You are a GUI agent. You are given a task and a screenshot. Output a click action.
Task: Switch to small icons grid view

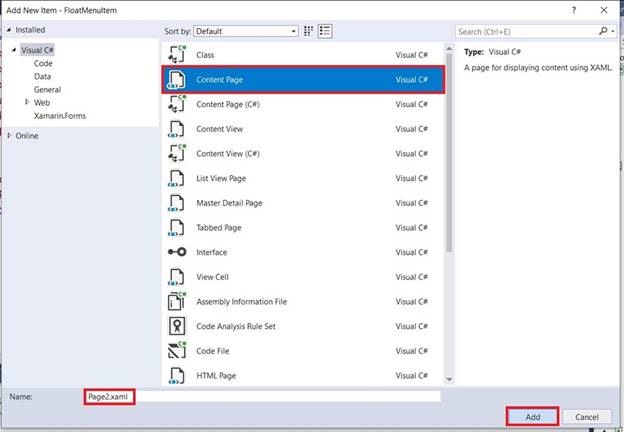coord(308,31)
